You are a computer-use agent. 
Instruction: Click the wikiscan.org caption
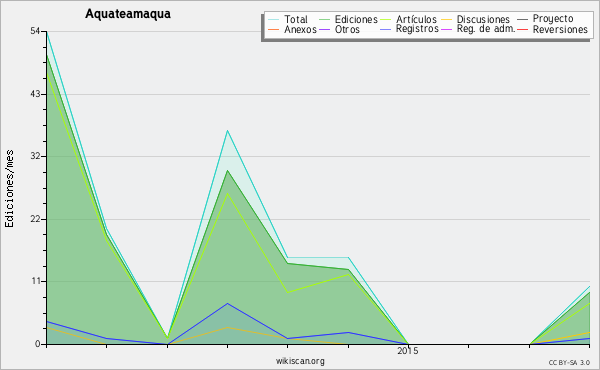tap(300, 361)
